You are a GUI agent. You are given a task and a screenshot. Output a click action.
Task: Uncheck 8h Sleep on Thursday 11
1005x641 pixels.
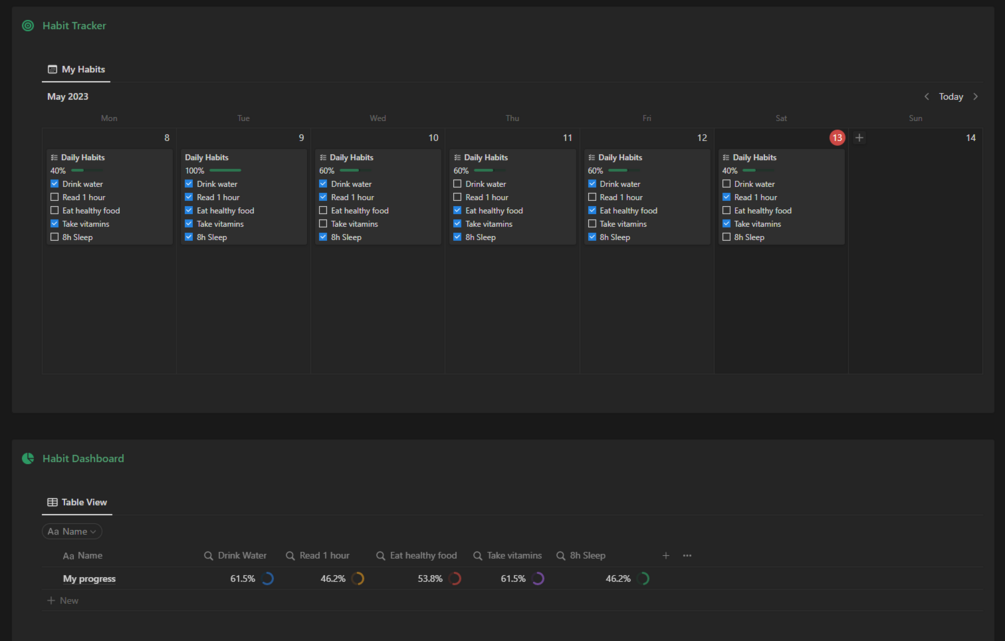tap(457, 237)
